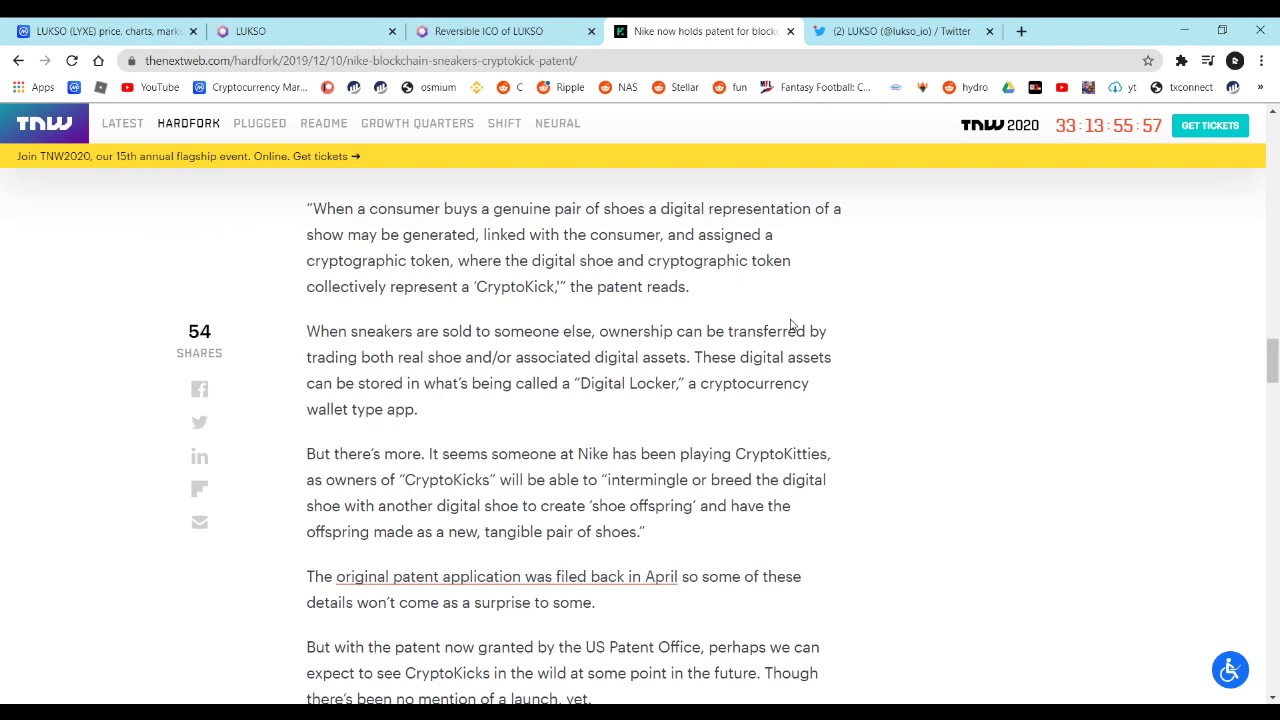The width and height of the screenshot is (1280, 720).
Task: Open the yt bookmark
Action: point(1123,87)
